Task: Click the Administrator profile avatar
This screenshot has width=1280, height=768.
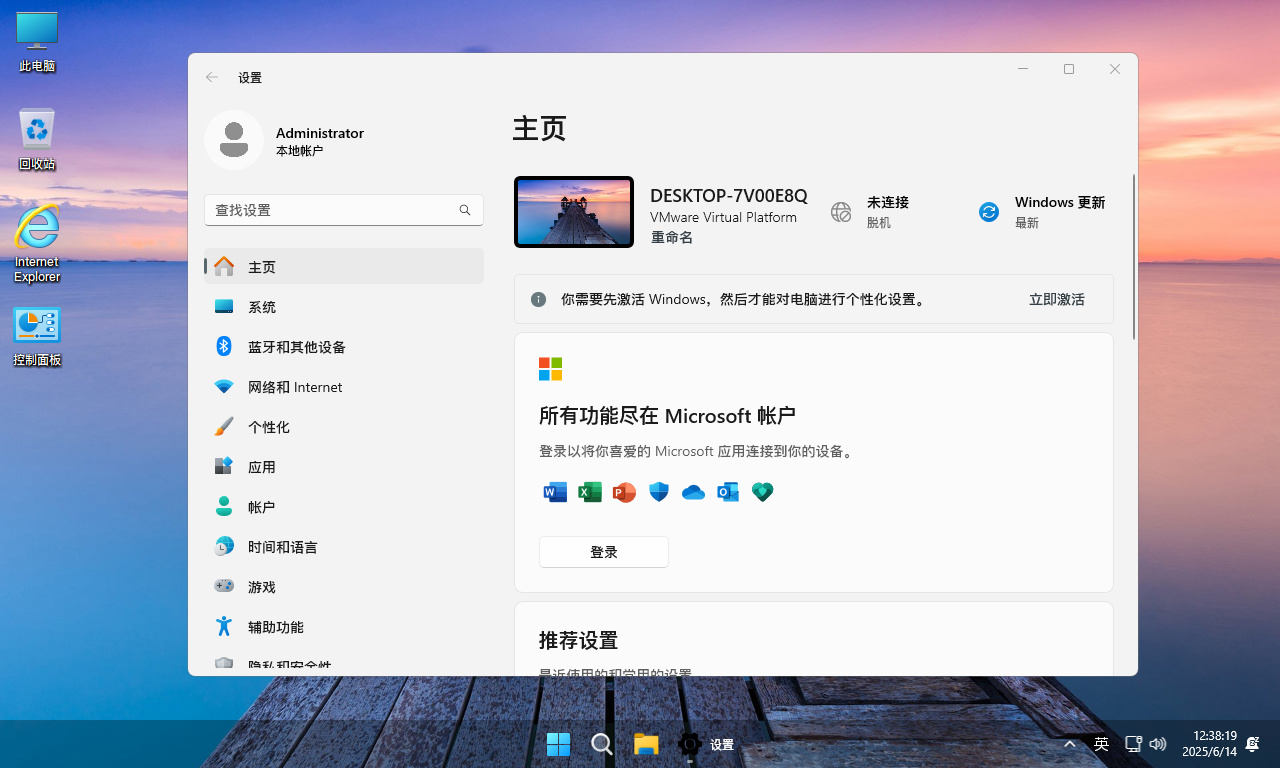Action: (x=234, y=140)
